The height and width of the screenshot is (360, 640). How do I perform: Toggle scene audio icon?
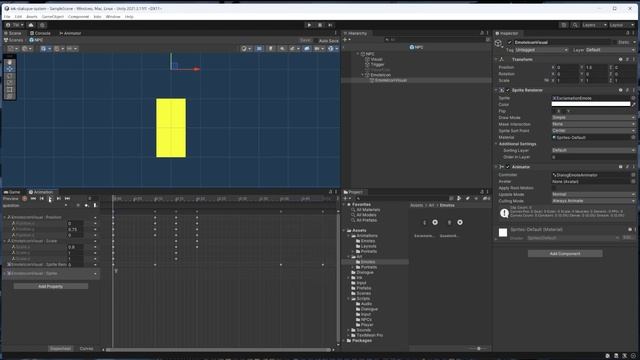[282, 49]
